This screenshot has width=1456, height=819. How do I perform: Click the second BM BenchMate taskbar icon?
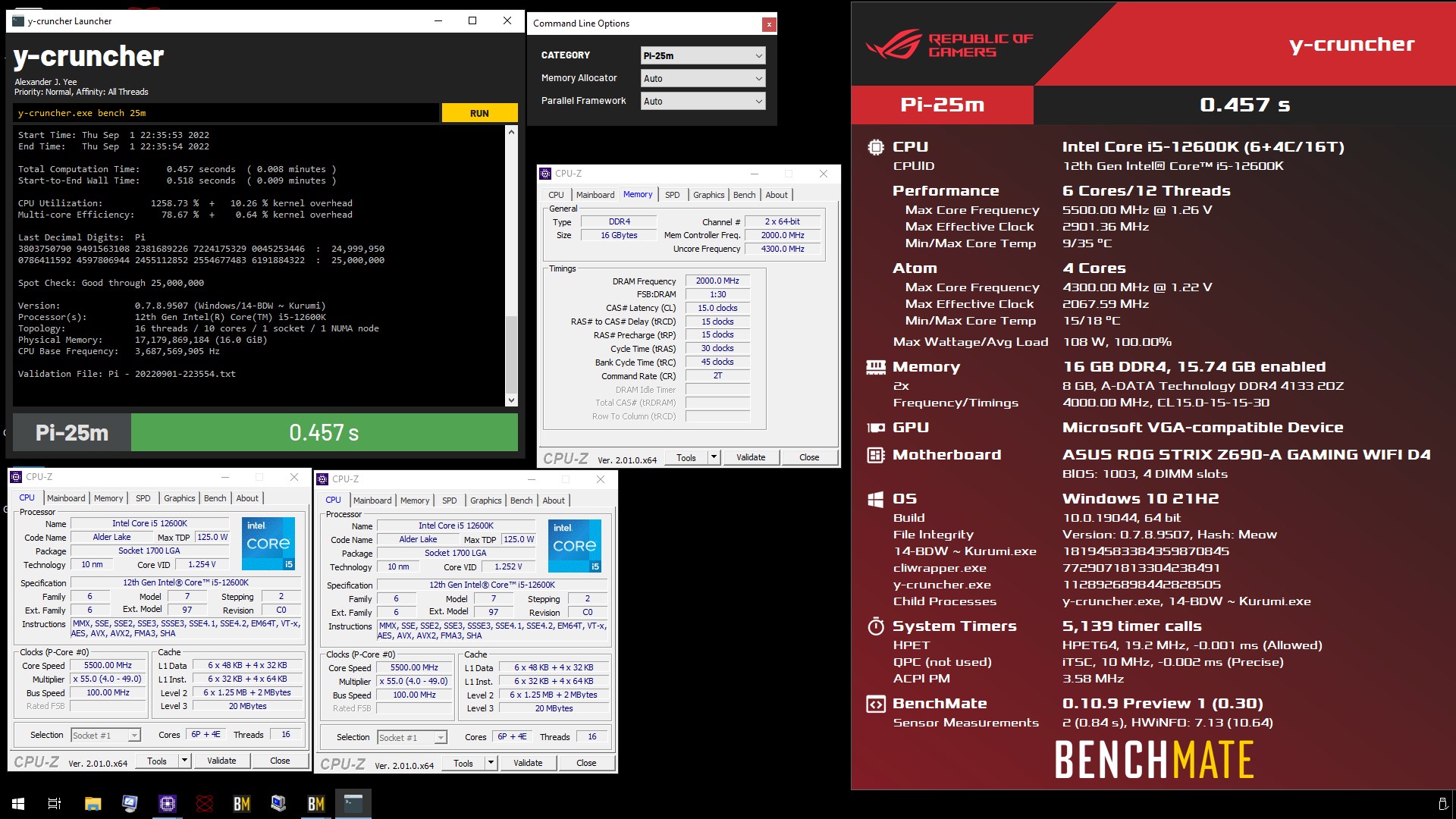click(x=316, y=803)
